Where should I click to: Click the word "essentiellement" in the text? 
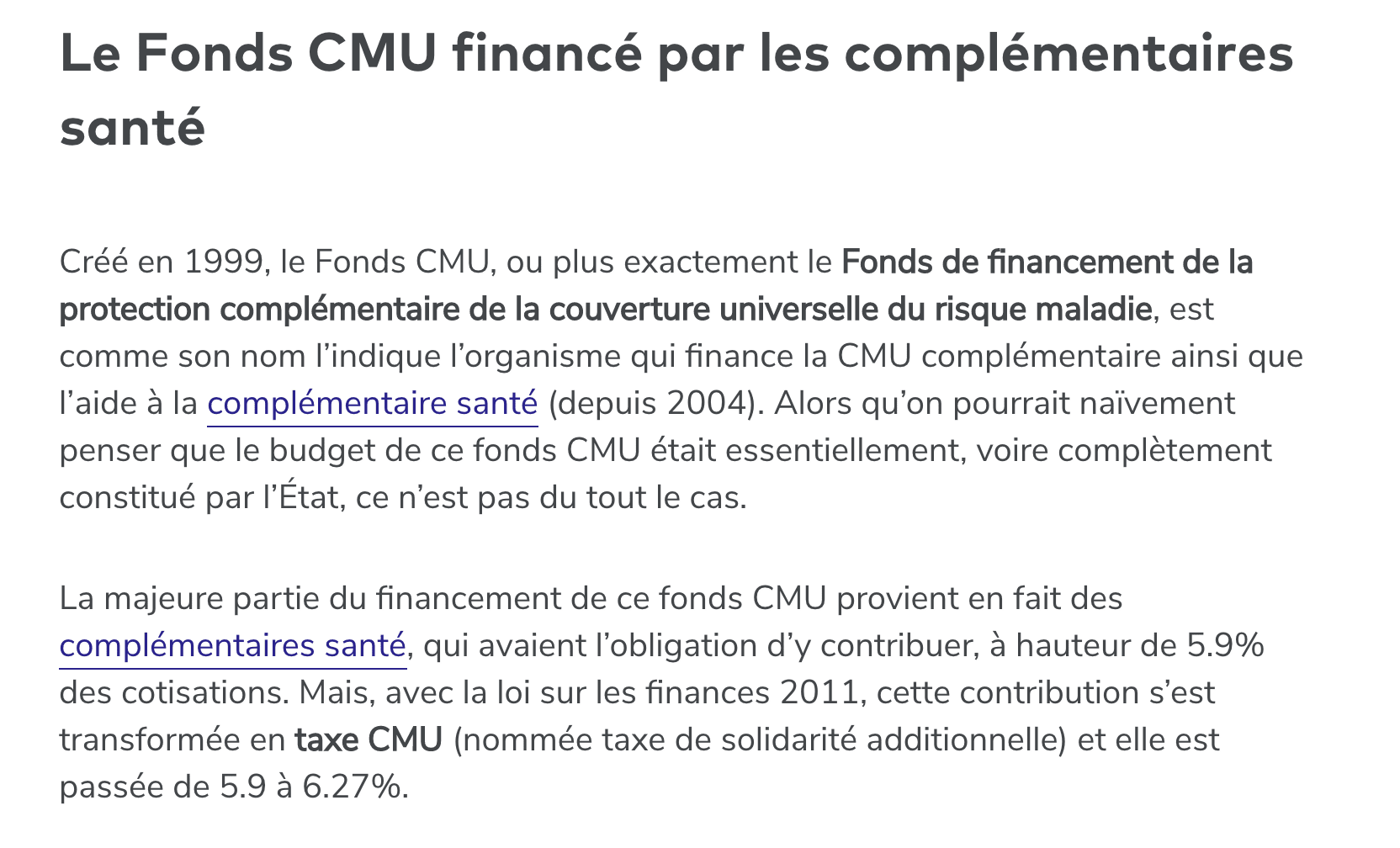point(842,451)
